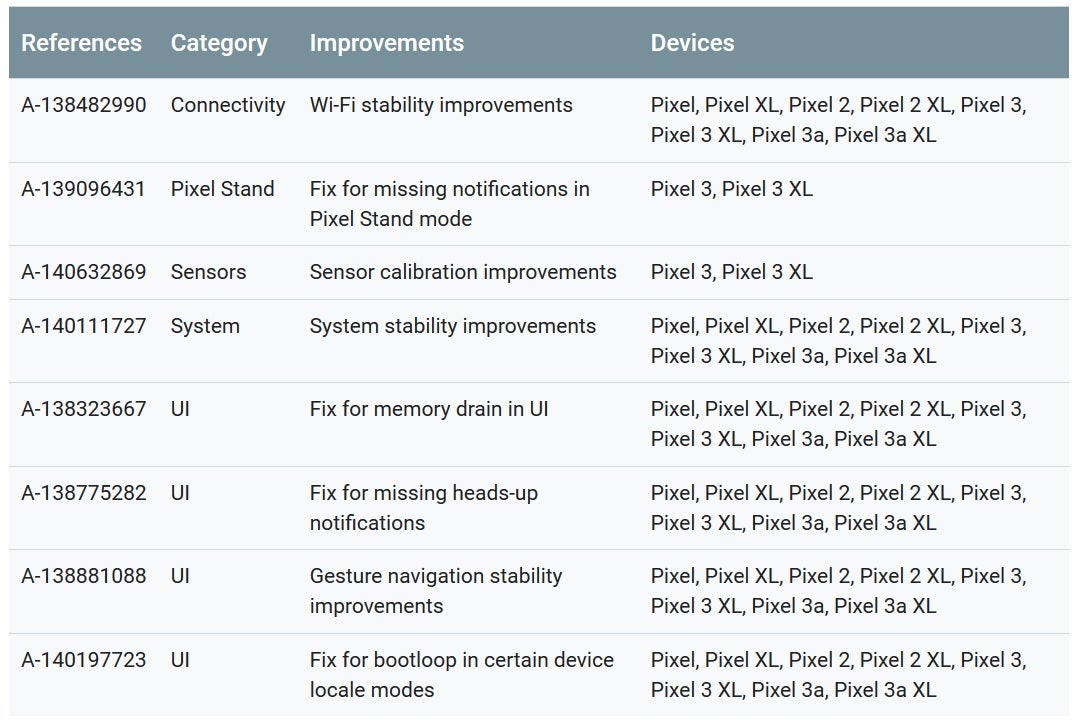Select reference A-138323667
This screenshot has height=720, width=1077.
point(83,409)
